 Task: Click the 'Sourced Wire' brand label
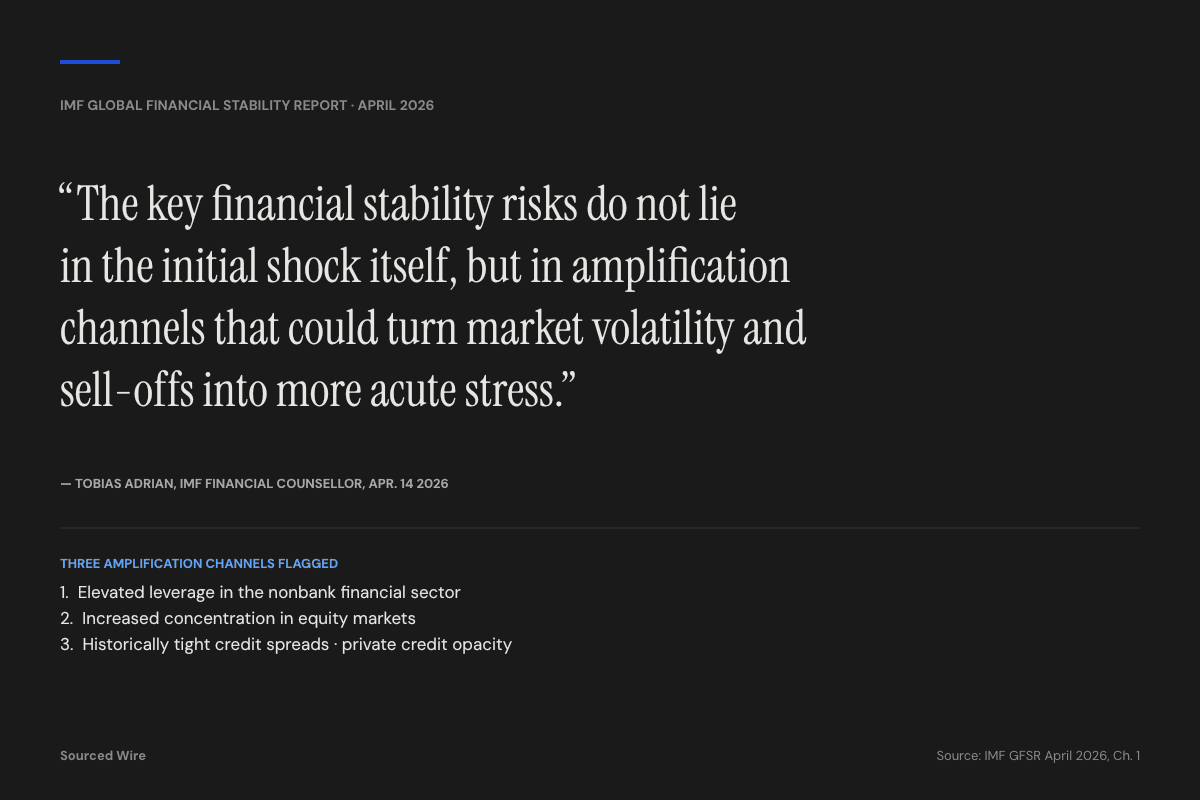coord(103,755)
